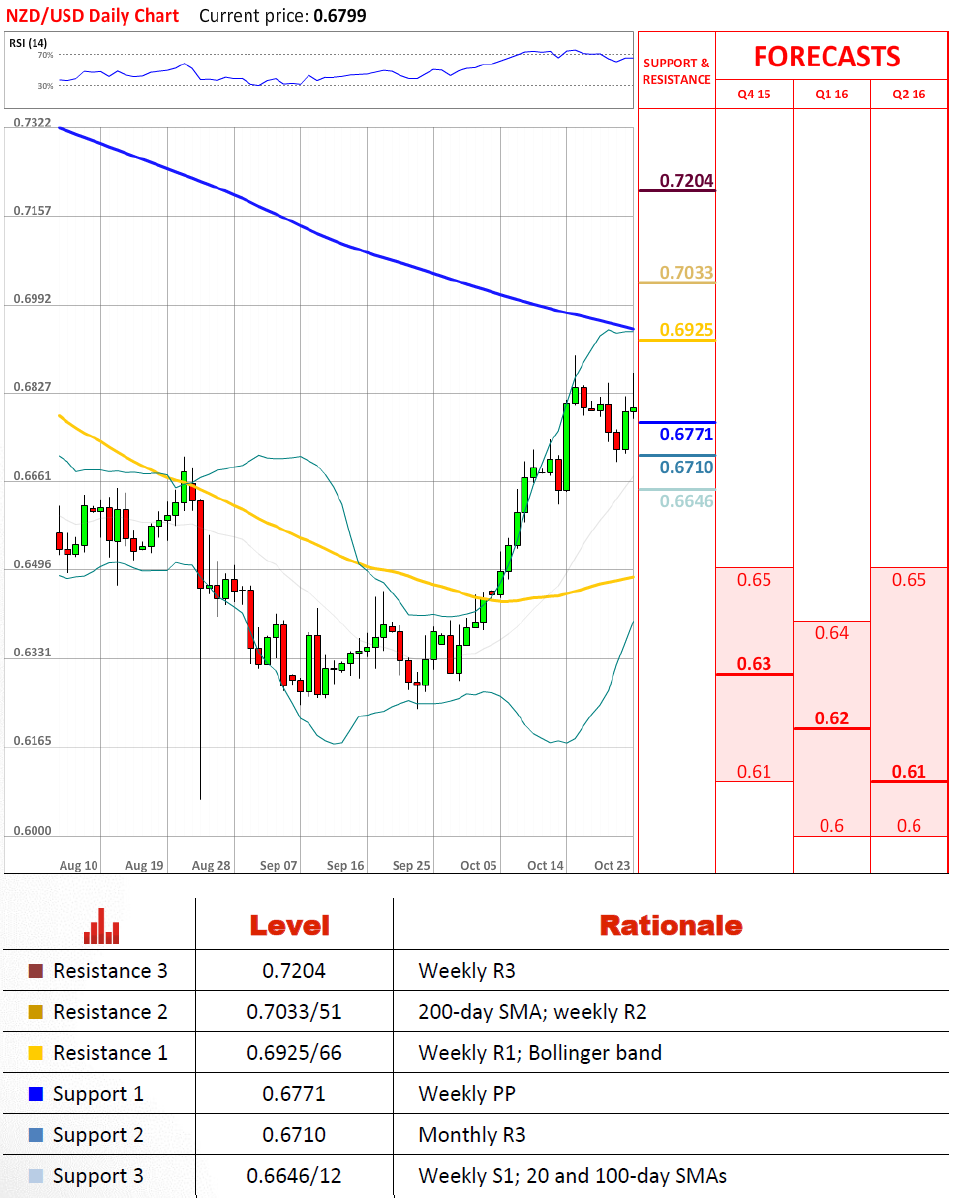The width and height of the screenshot is (961, 1198).
Task: Click the red bar chart icon
Action: pos(102,926)
